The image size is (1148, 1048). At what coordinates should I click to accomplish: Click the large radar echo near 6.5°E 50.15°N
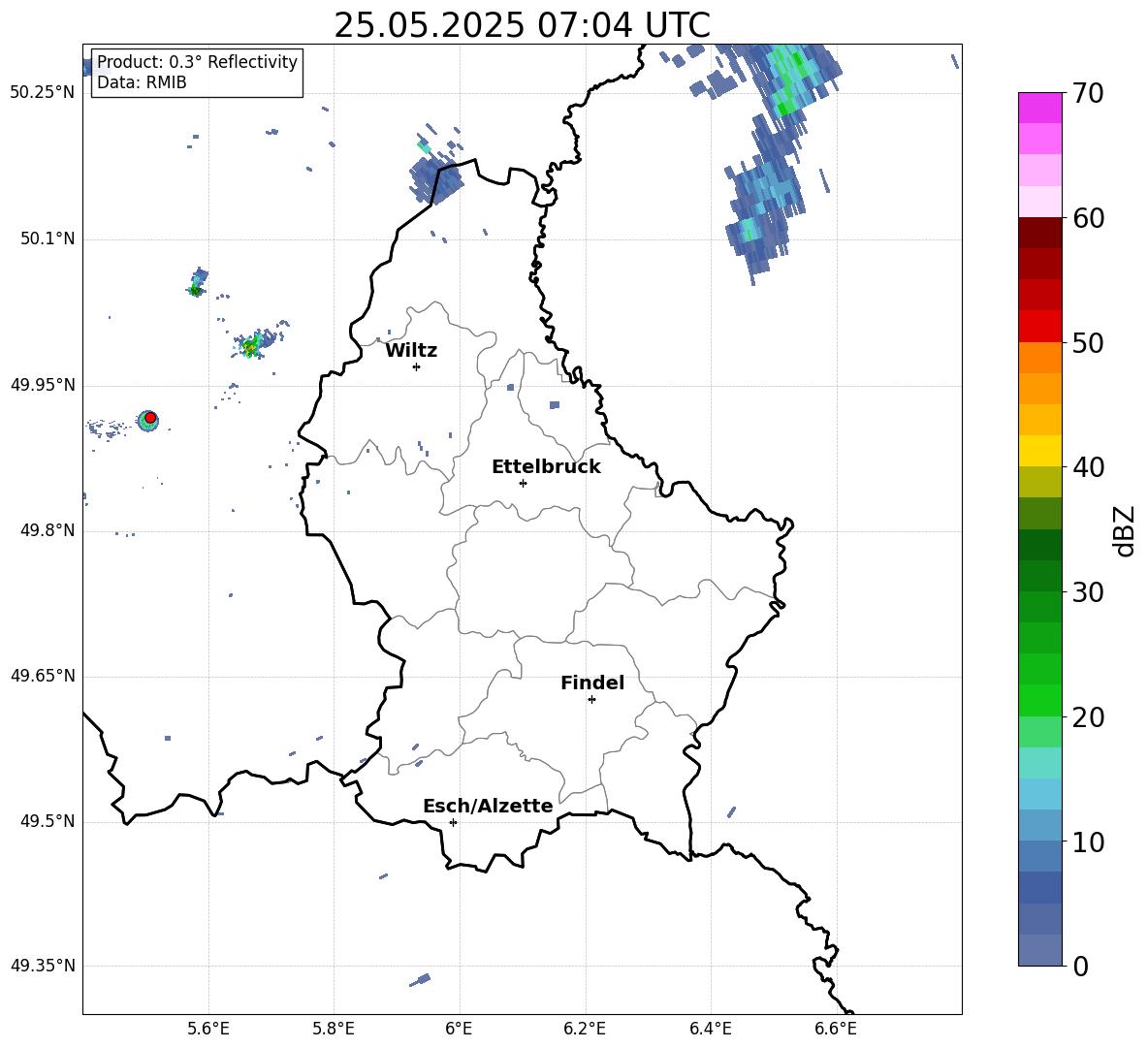765,198
